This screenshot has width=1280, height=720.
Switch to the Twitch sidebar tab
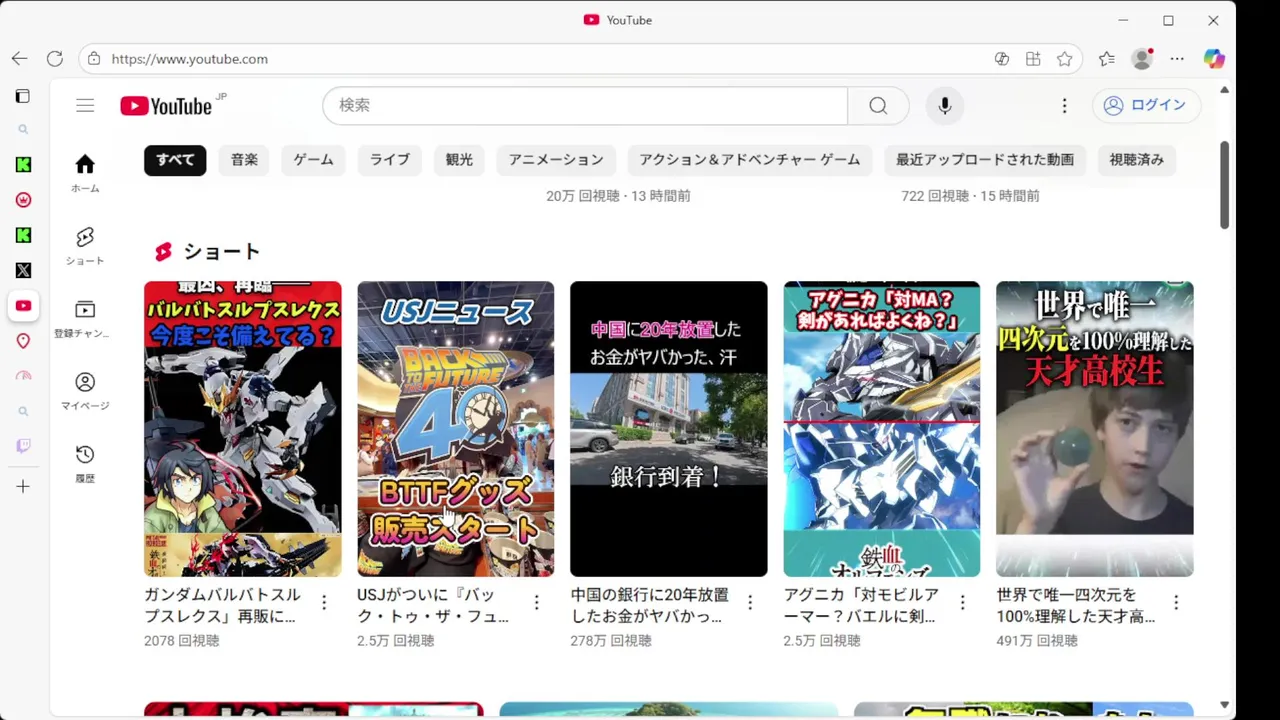[x=23, y=446]
